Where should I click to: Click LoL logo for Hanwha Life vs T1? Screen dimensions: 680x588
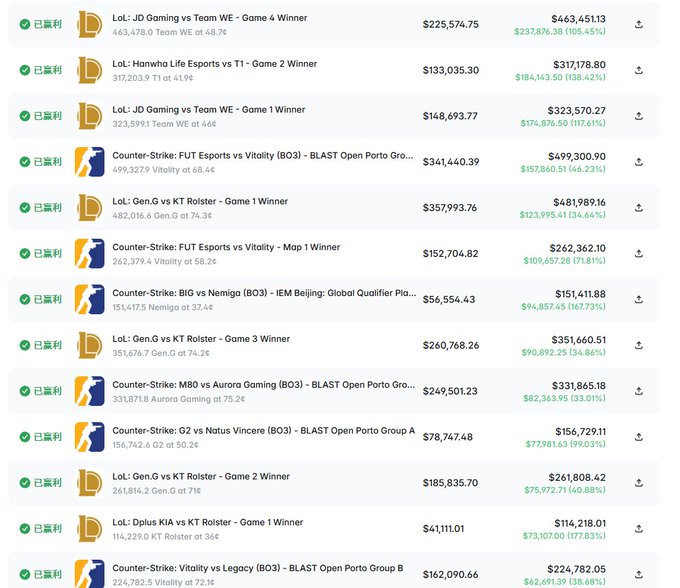click(89, 70)
